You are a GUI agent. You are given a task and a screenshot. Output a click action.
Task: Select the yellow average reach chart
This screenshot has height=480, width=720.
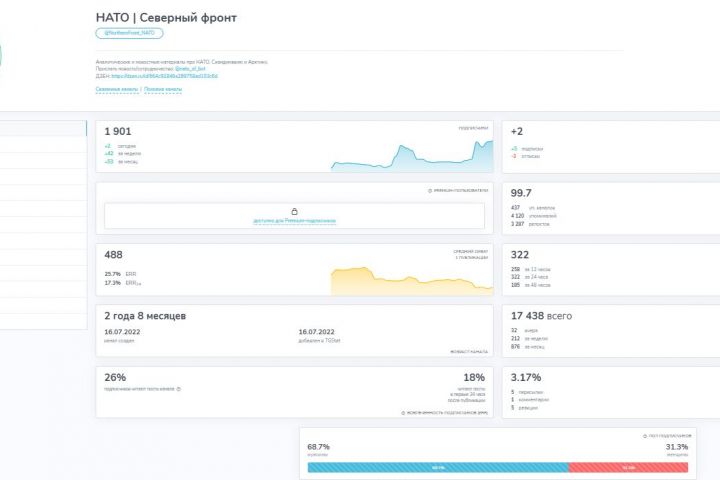tap(412, 281)
